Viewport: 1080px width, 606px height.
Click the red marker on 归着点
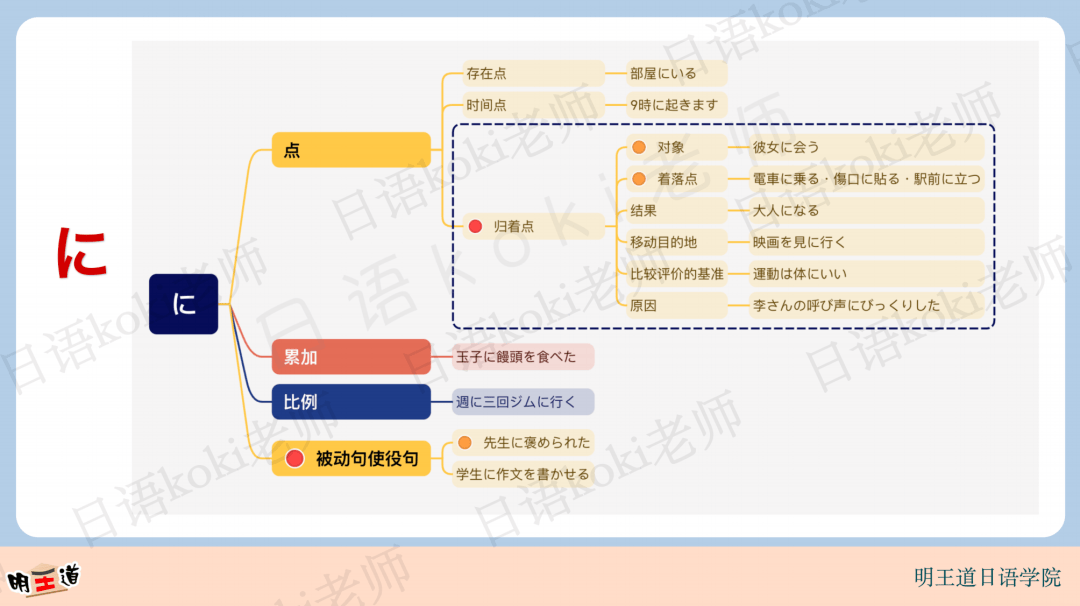point(475,226)
